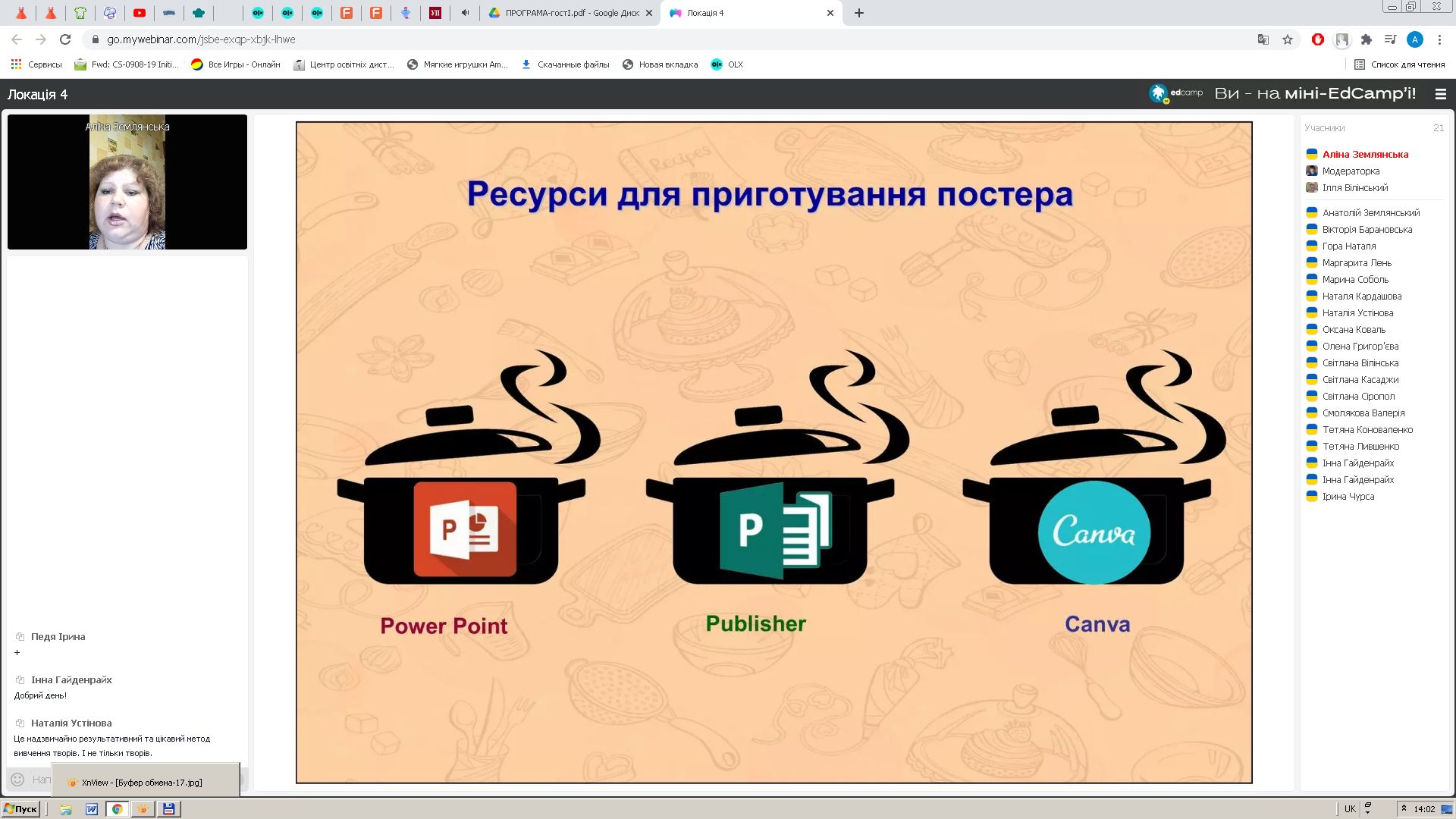Click Наталія Устінова's name in chat
This screenshot has height=819, width=1456.
[x=71, y=723]
